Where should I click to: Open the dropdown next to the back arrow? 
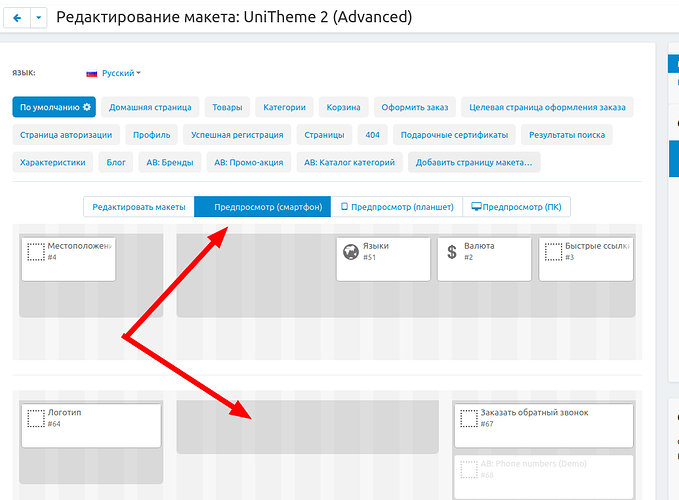39,18
